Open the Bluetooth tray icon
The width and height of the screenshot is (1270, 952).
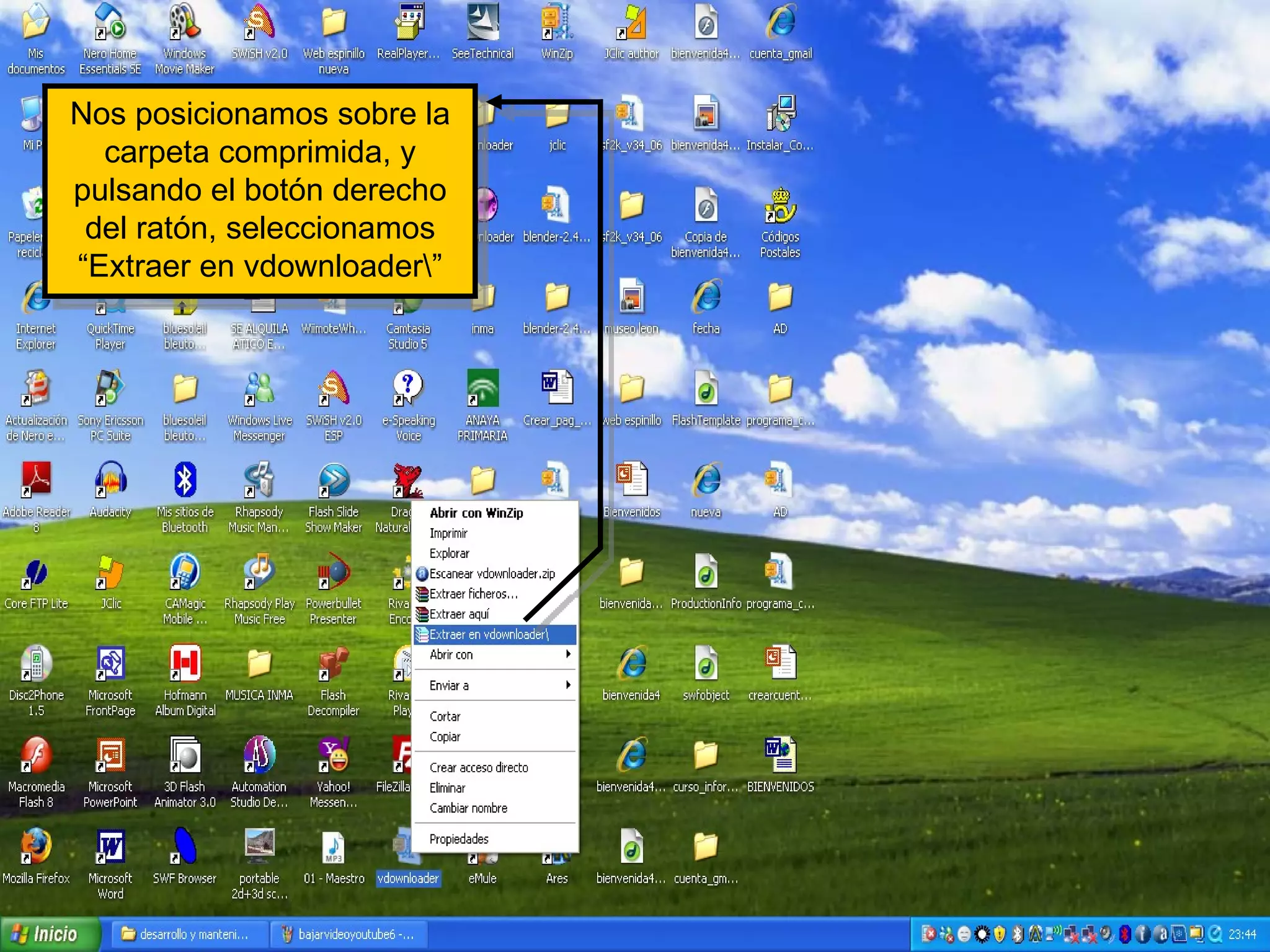(x=1124, y=933)
